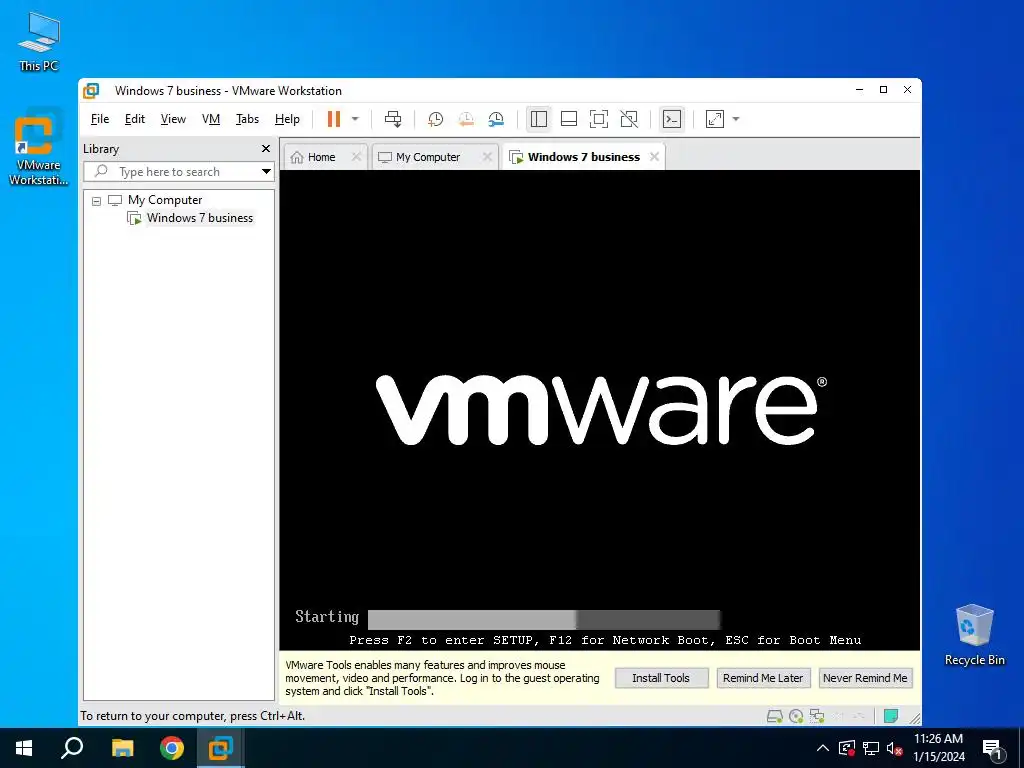This screenshot has height=768, width=1024.
Task: Click inside the VM console display
Action: [600, 409]
